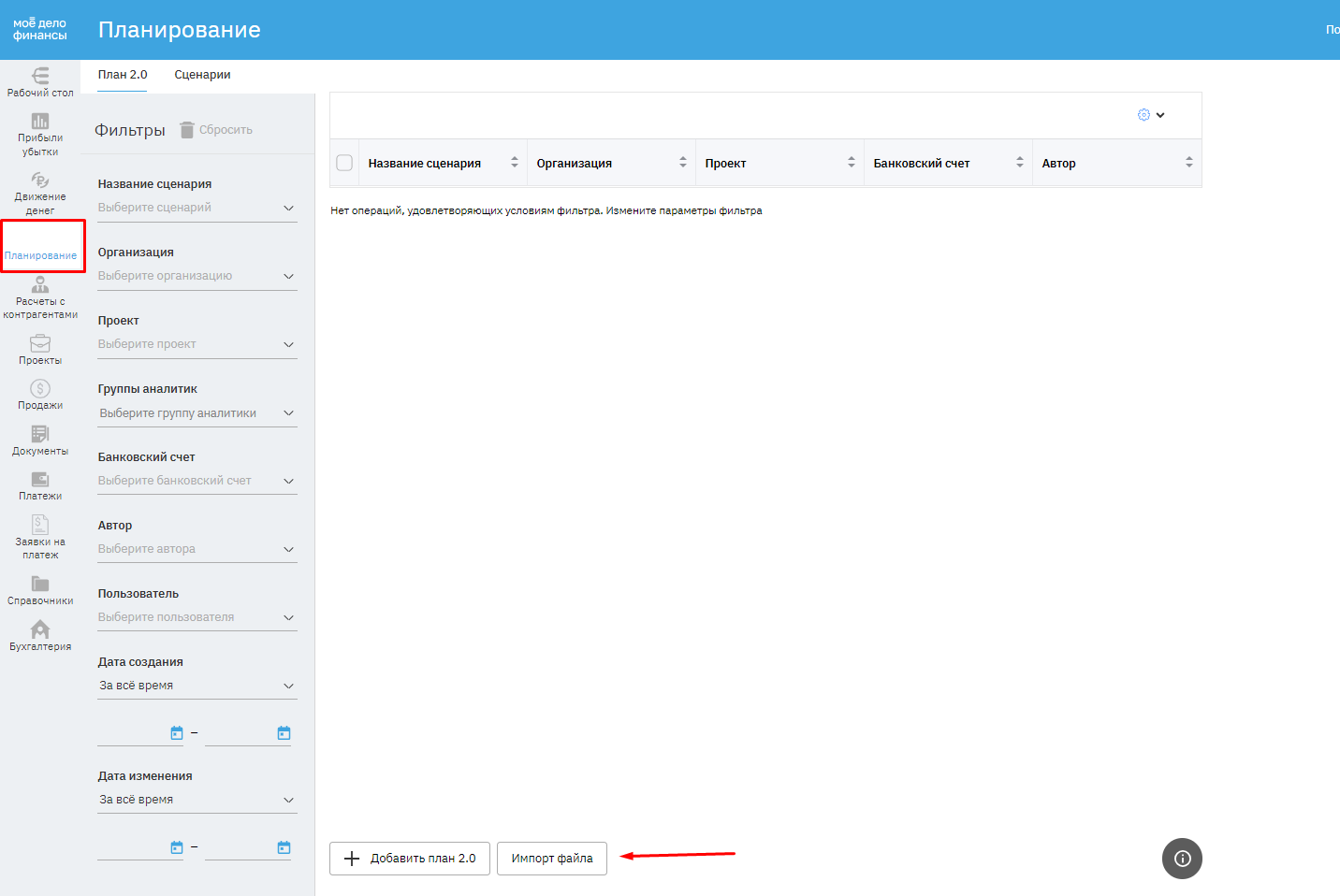The width and height of the screenshot is (1340, 896).
Task: Sort by Организация column arrows
Action: 683,163
